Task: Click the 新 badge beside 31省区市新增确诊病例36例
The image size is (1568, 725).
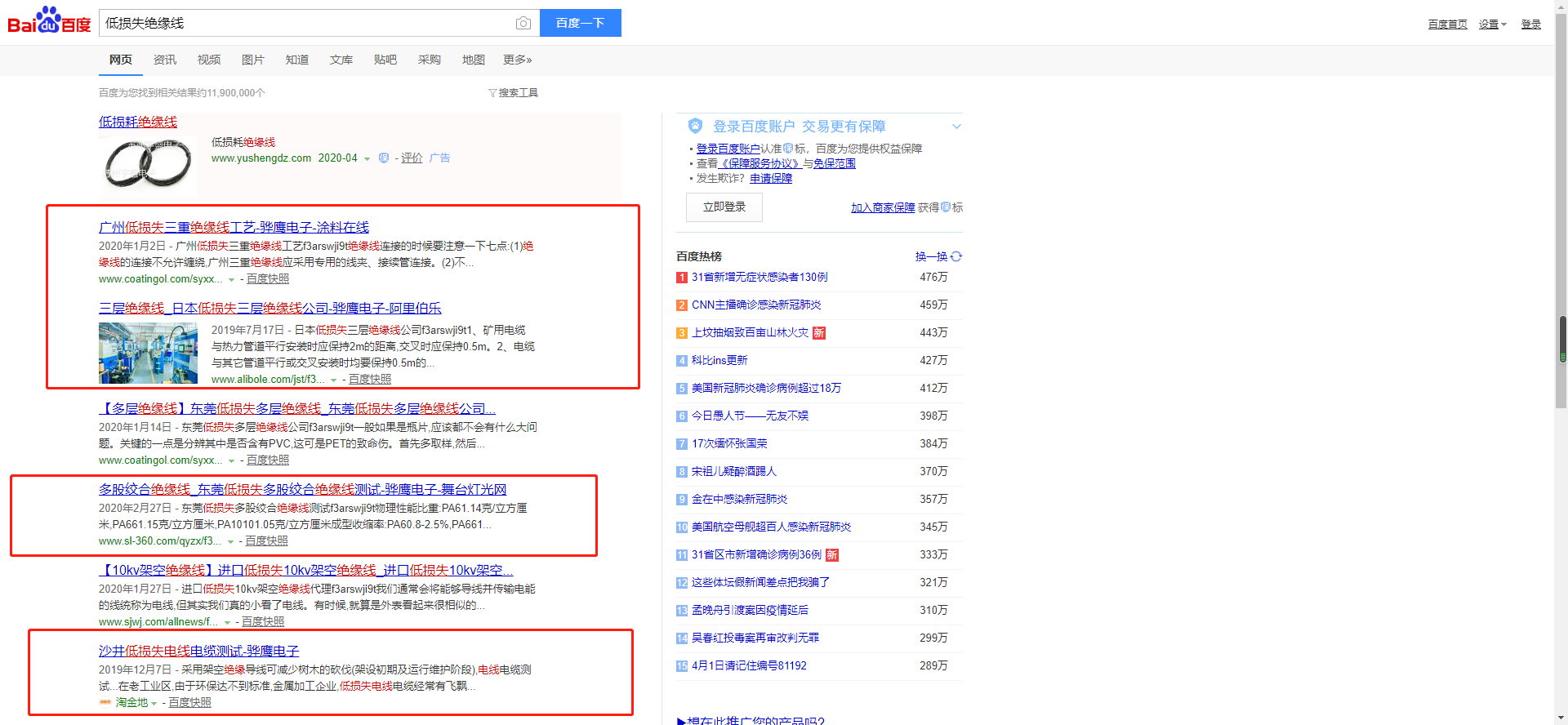Action: [832, 554]
